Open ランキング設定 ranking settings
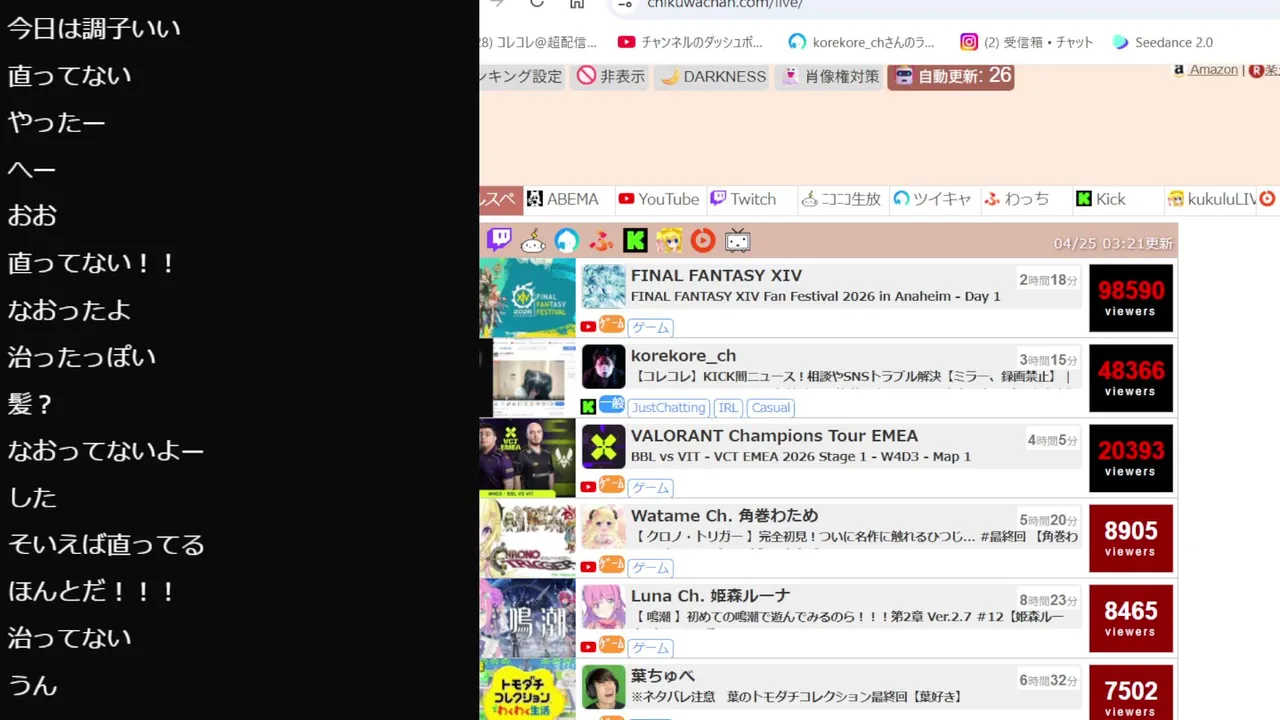The image size is (1280, 720). point(522,76)
